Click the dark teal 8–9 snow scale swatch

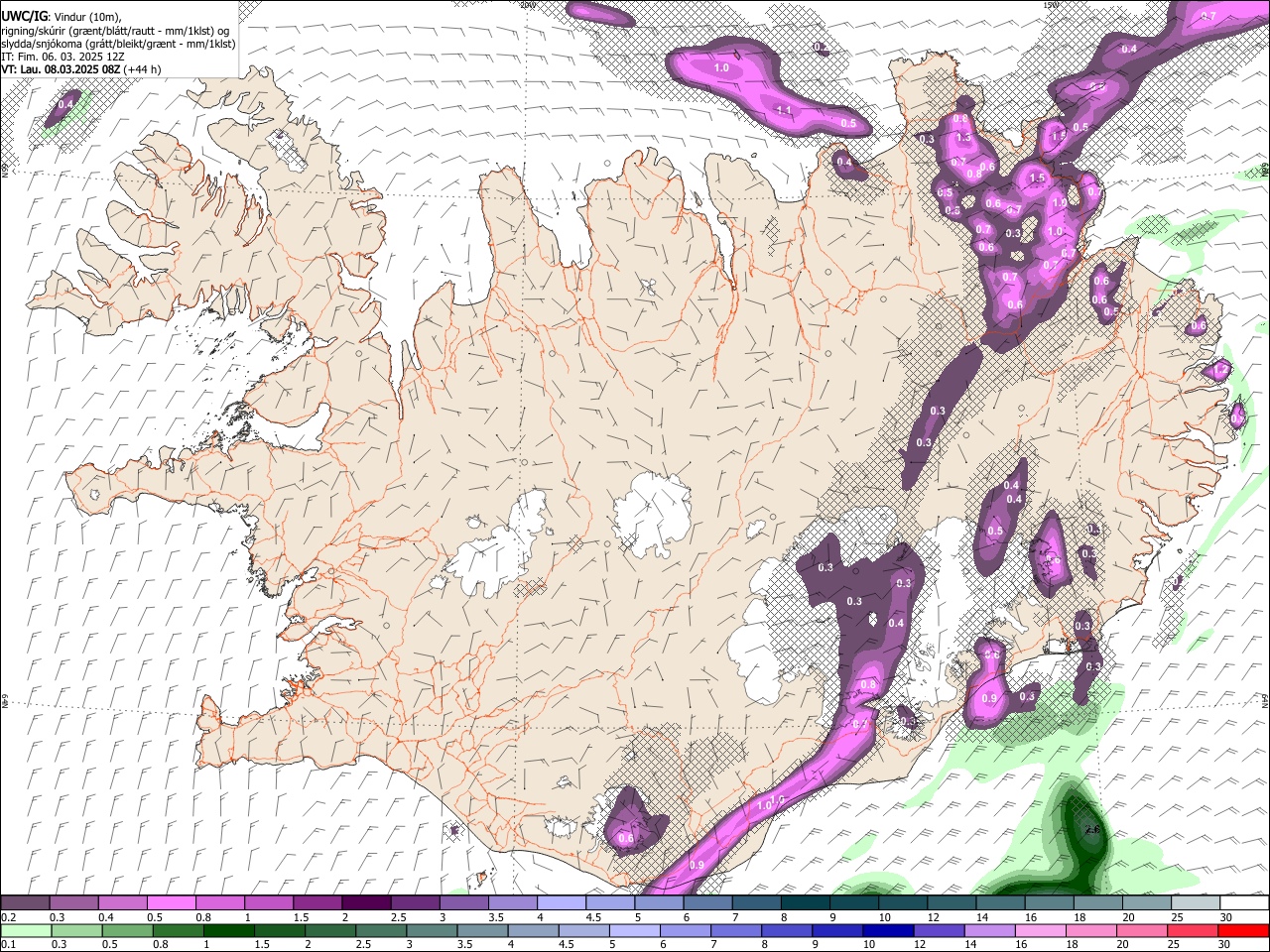(805, 903)
